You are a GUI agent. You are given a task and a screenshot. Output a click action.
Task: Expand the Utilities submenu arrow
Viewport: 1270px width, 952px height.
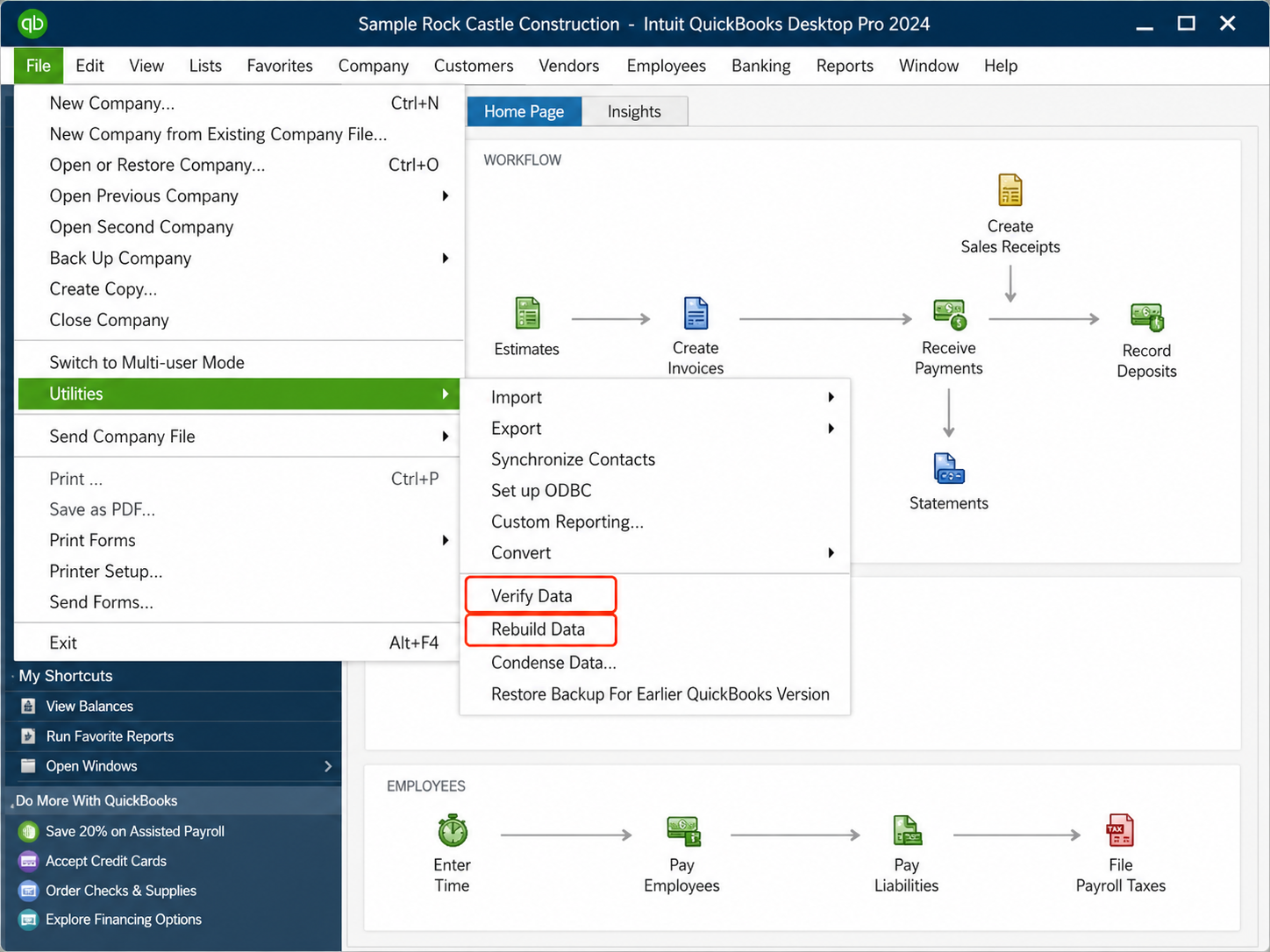[446, 394]
